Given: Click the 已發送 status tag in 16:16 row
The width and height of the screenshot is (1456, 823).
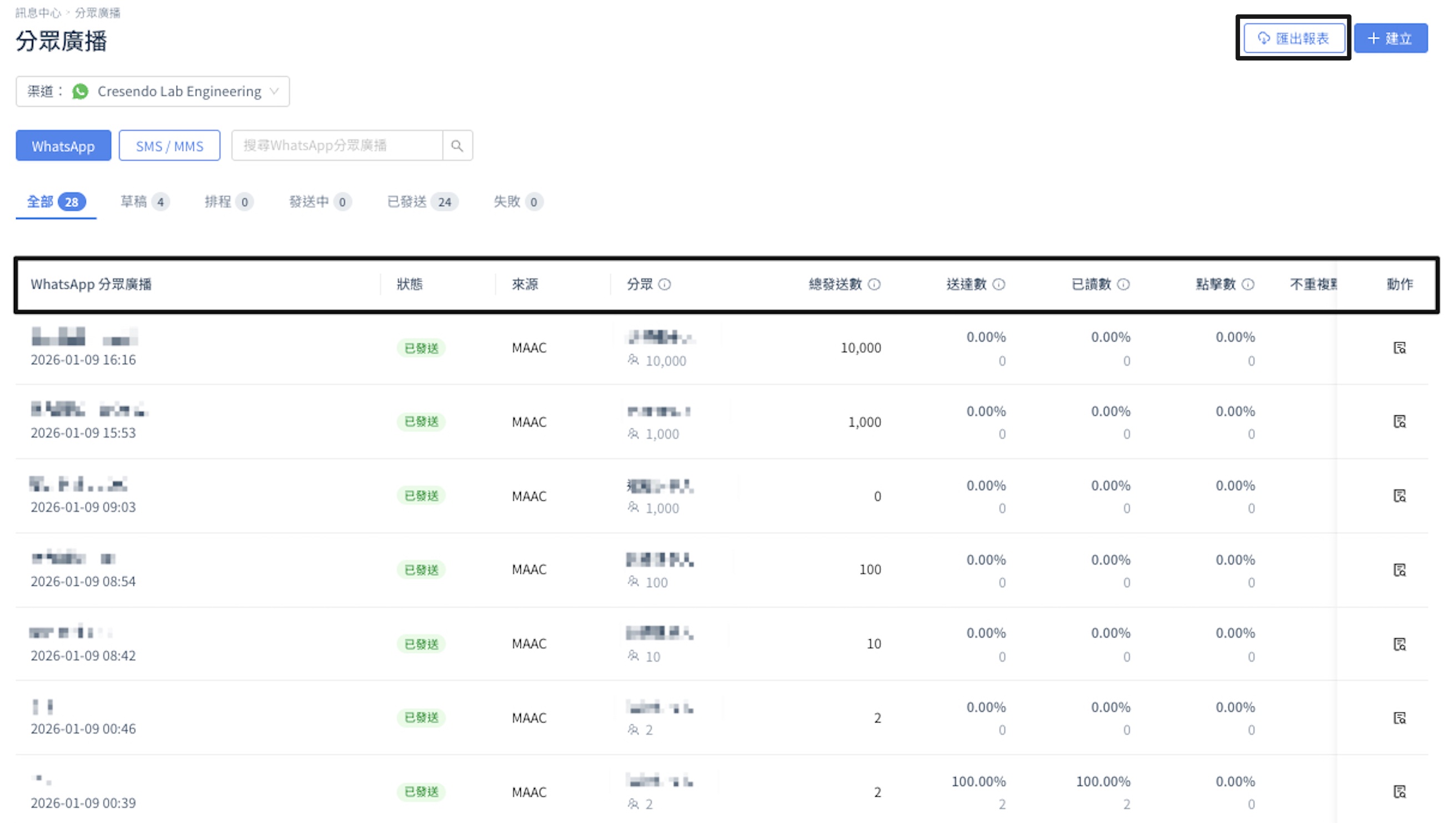Looking at the screenshot, I should click(x=421, y=348).
